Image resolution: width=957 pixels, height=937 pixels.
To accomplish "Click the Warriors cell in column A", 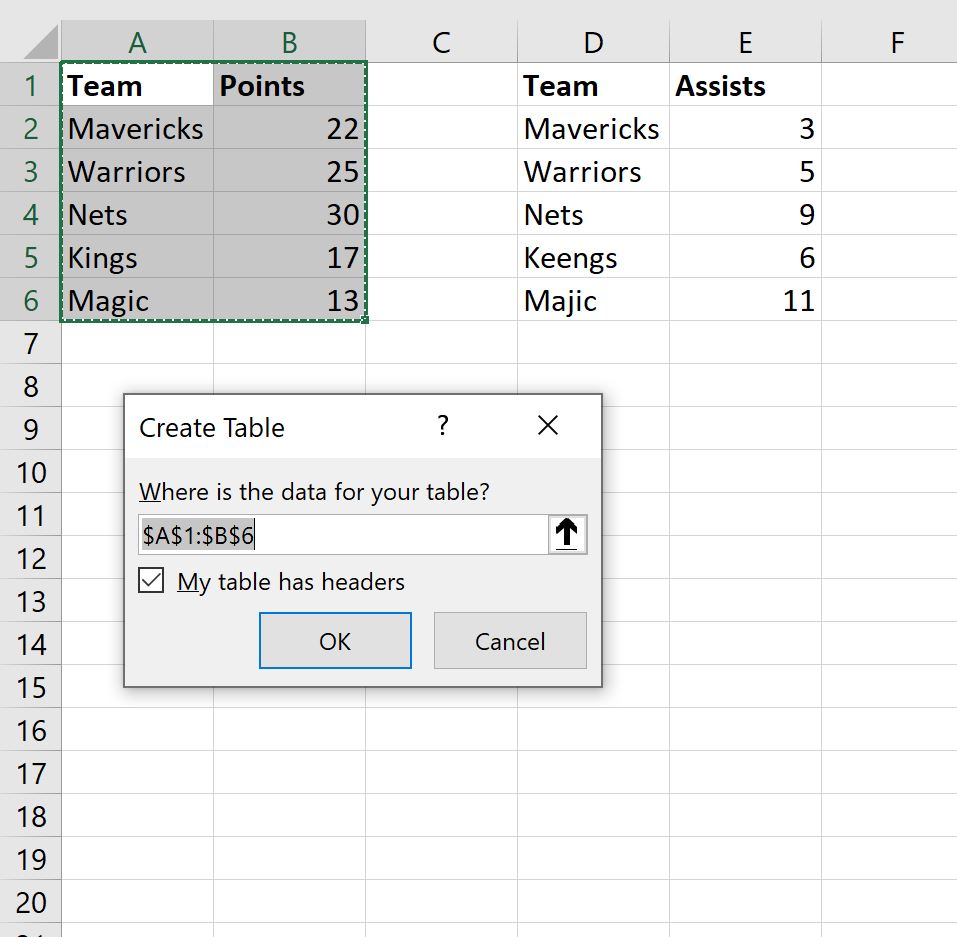I will pos(136,171).
